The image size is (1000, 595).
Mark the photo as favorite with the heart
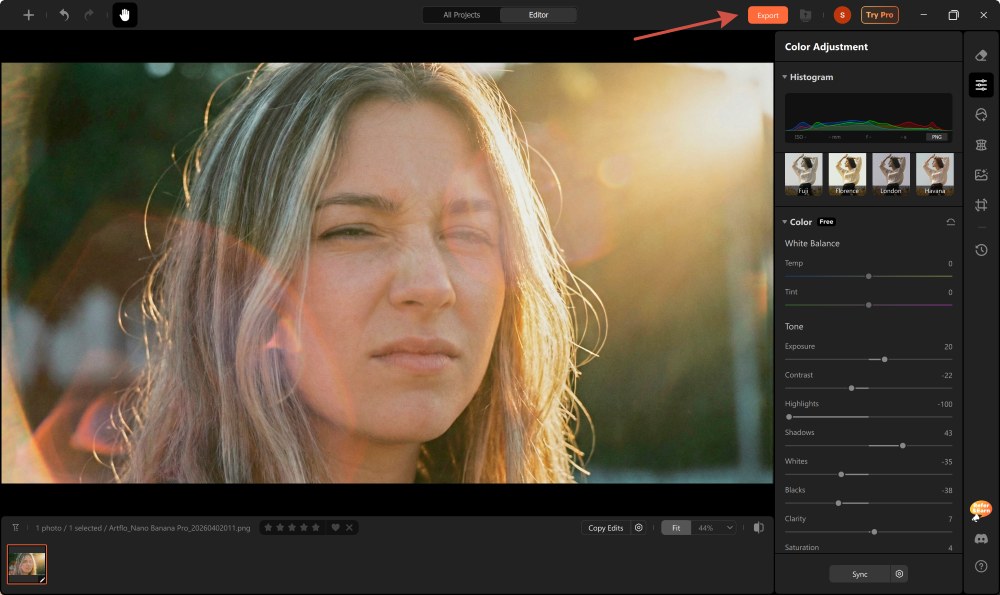click(x=336, y=527)
